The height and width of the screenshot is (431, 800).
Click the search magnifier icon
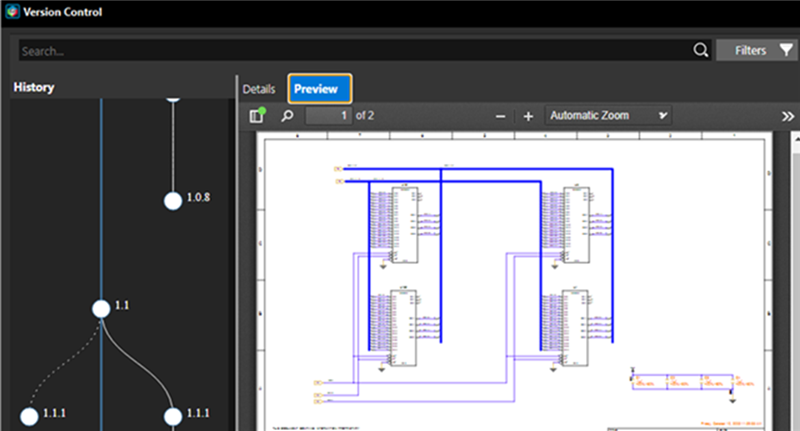(700, 50)
